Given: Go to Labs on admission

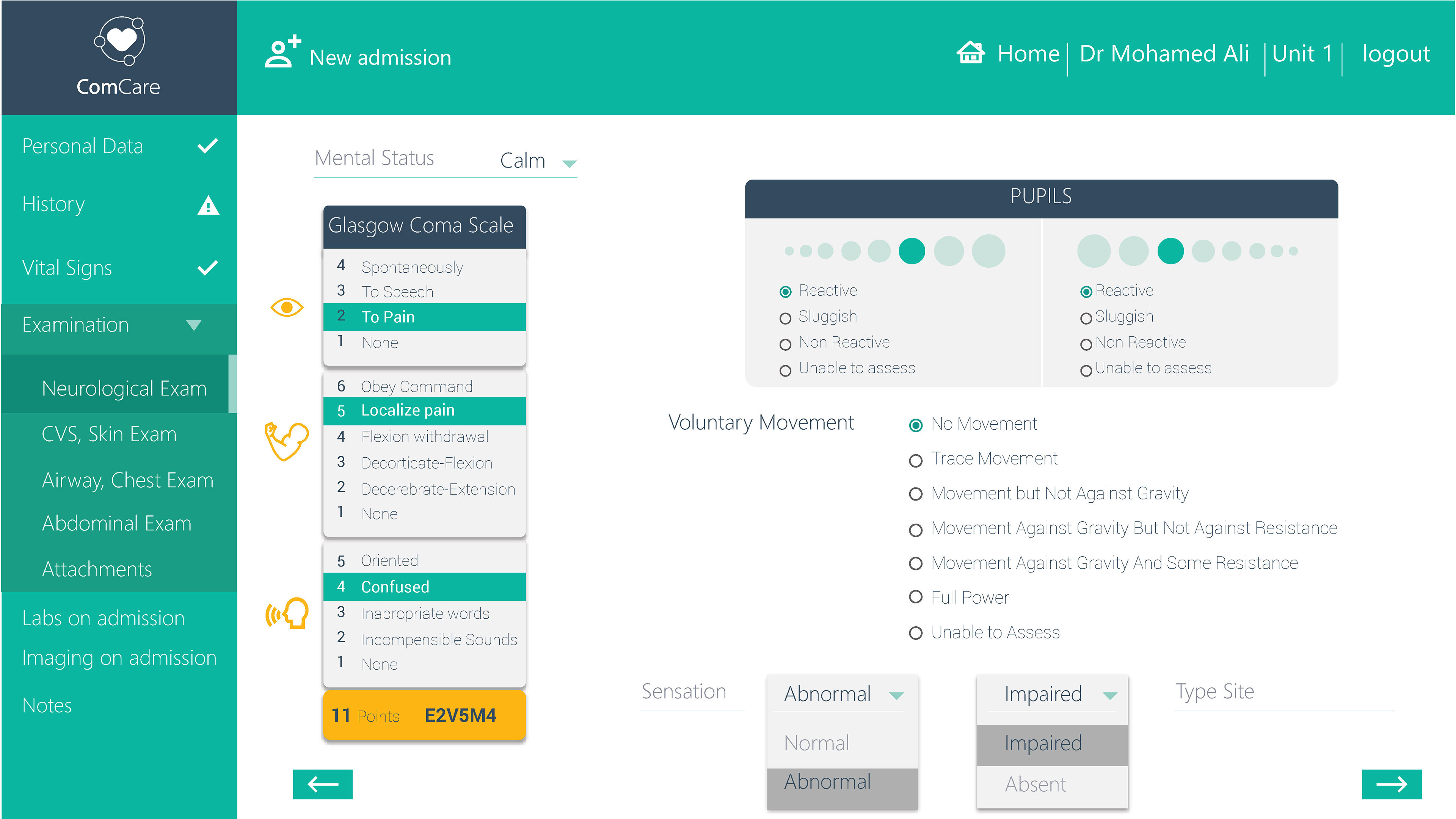Looking at the screenshot, I should pos(104,618).
